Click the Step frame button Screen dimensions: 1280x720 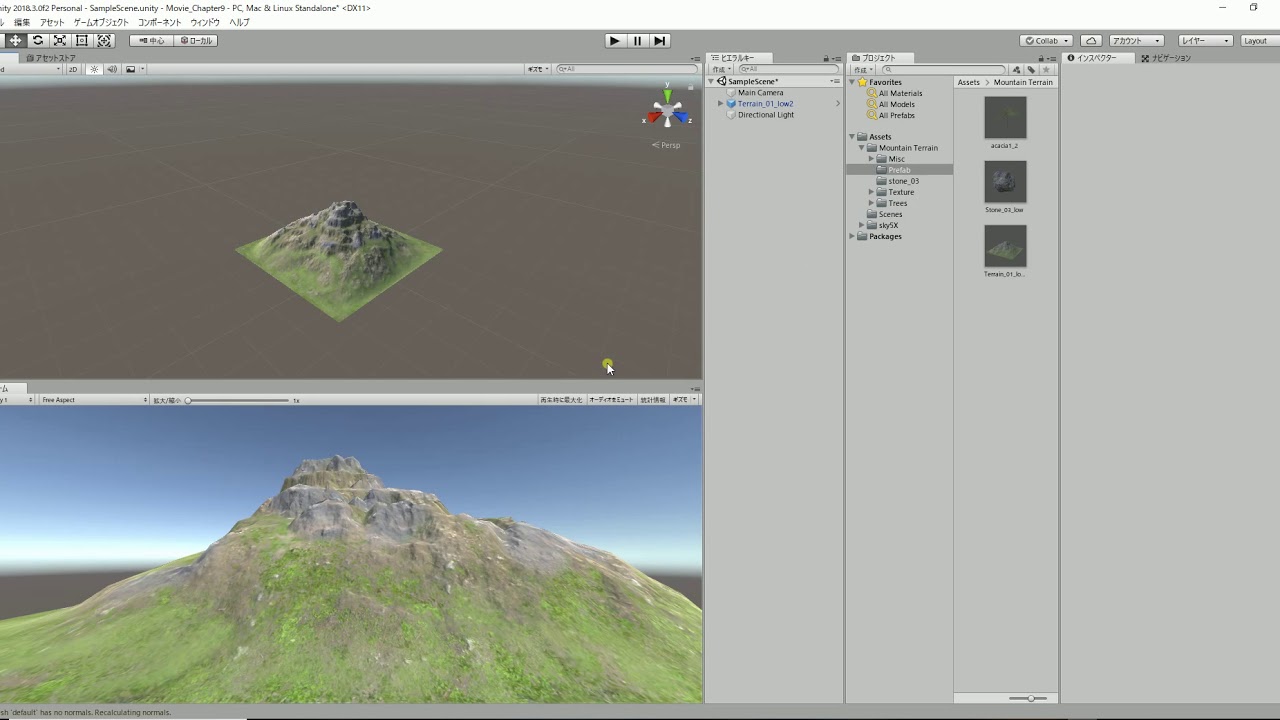pos(660,41)
